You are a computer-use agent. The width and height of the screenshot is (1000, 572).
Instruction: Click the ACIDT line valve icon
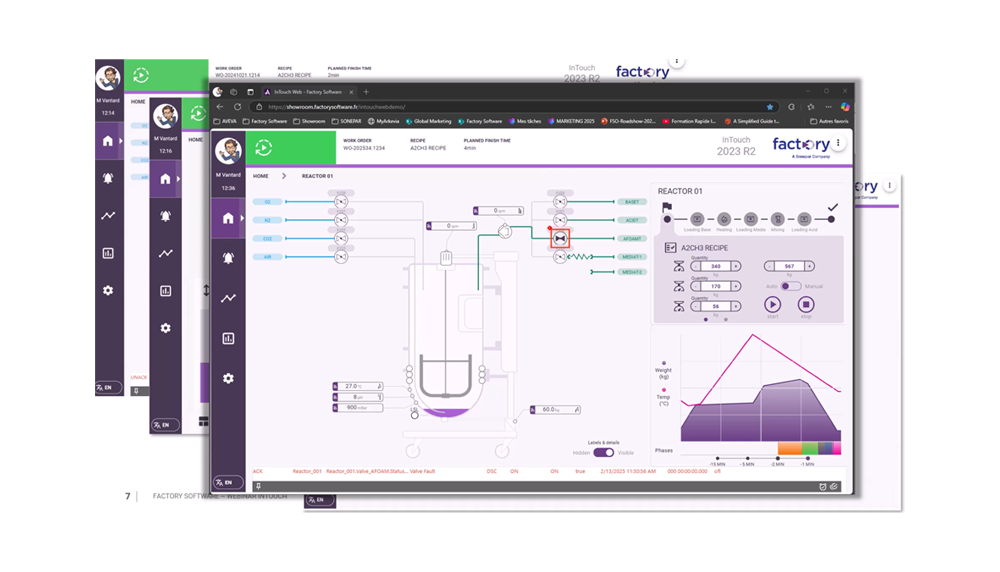[560, 220]
